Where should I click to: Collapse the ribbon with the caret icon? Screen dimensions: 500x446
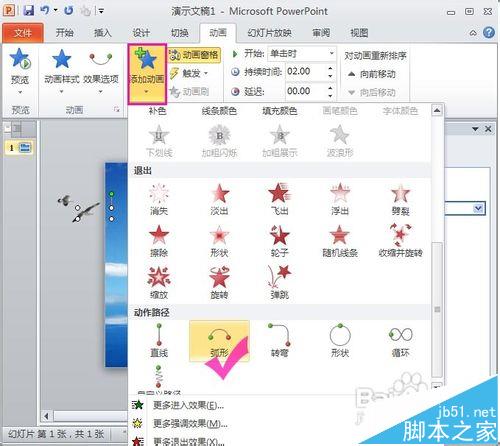473,33
